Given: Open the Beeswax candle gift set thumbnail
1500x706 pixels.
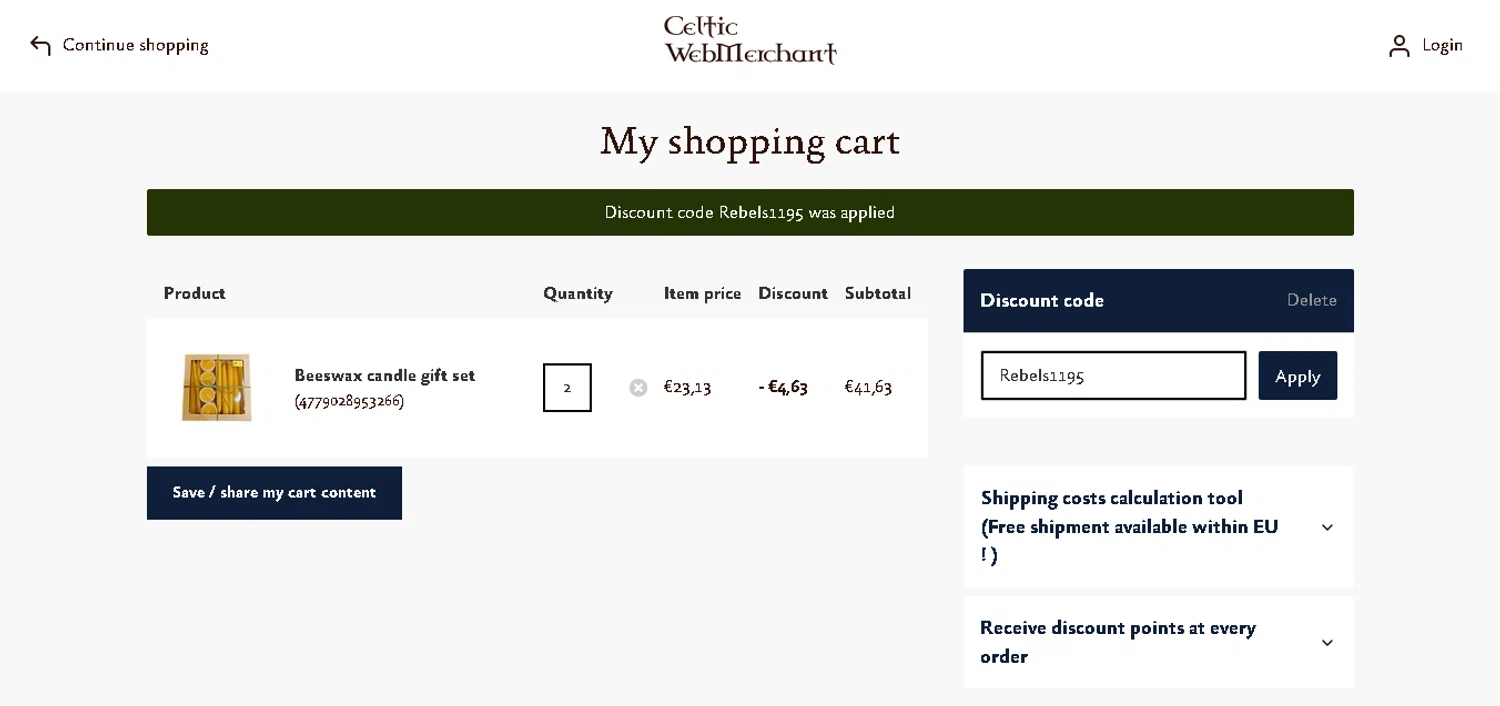Looking at the screenshot, I should tap(216, 387).
